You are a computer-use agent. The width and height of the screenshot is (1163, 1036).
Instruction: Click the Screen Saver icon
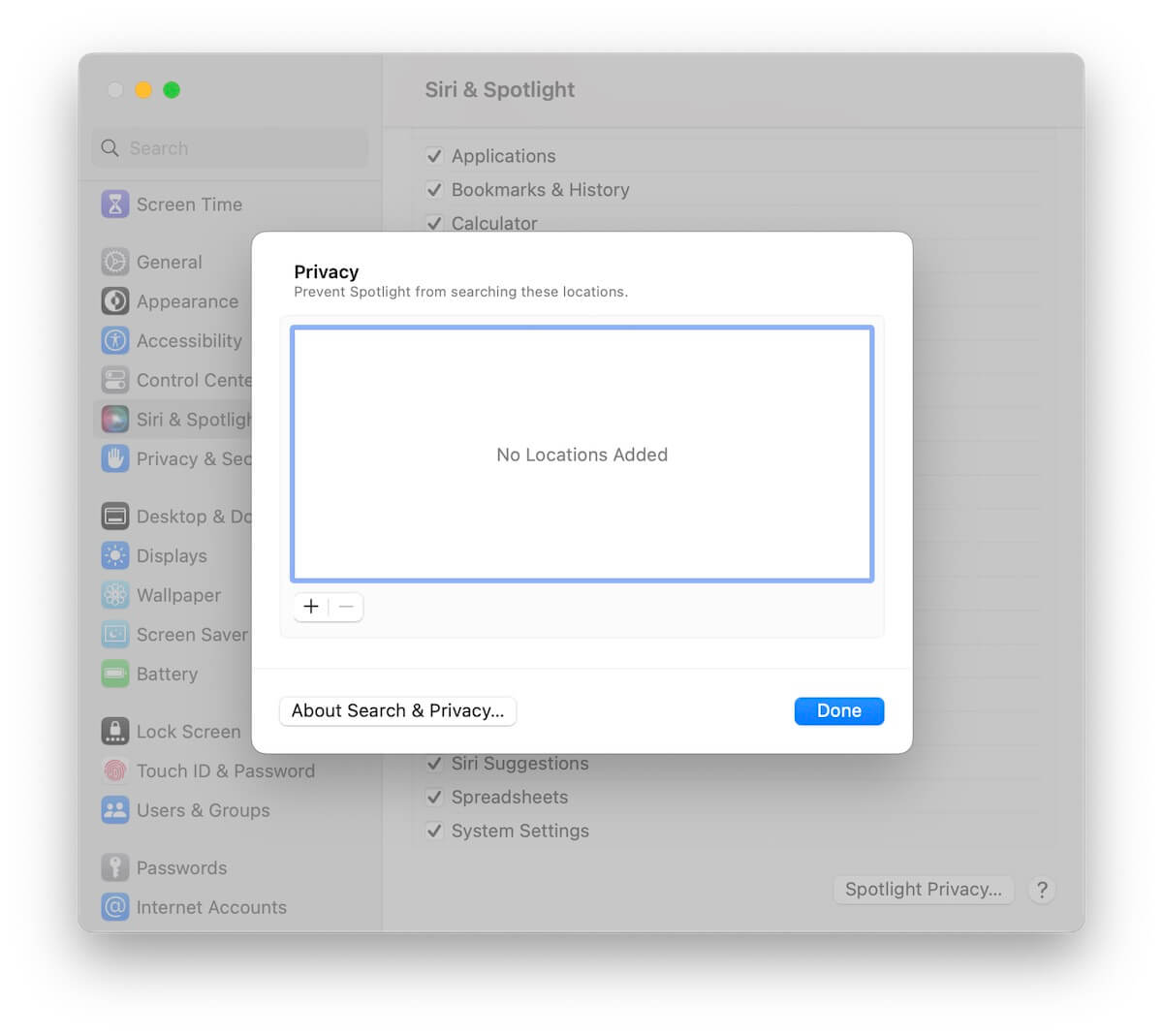point(115,635)
